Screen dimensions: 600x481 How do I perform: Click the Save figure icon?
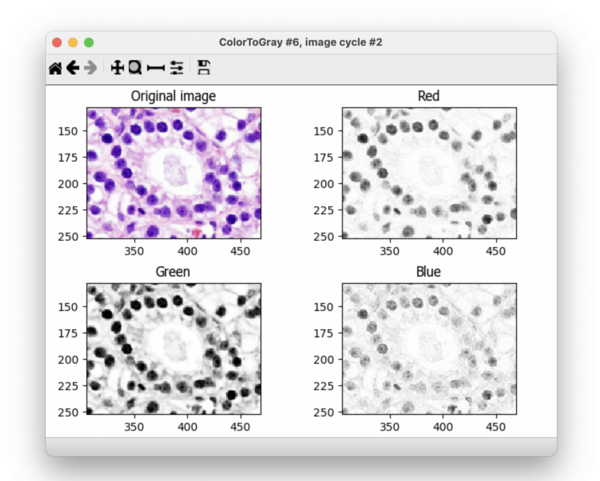pyautogui.click(x=203, y=68)
